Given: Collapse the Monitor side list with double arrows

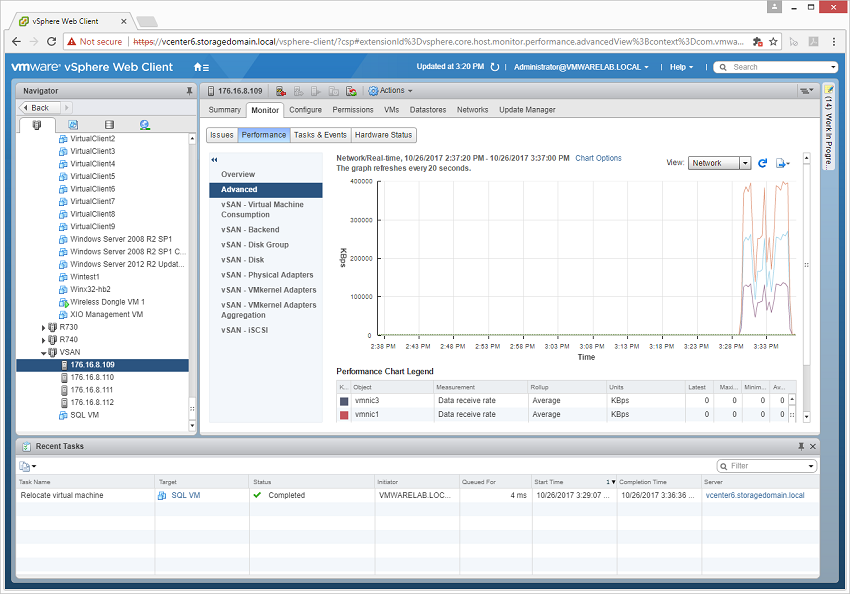Looking at the screenshot, I should coord(214,160).
